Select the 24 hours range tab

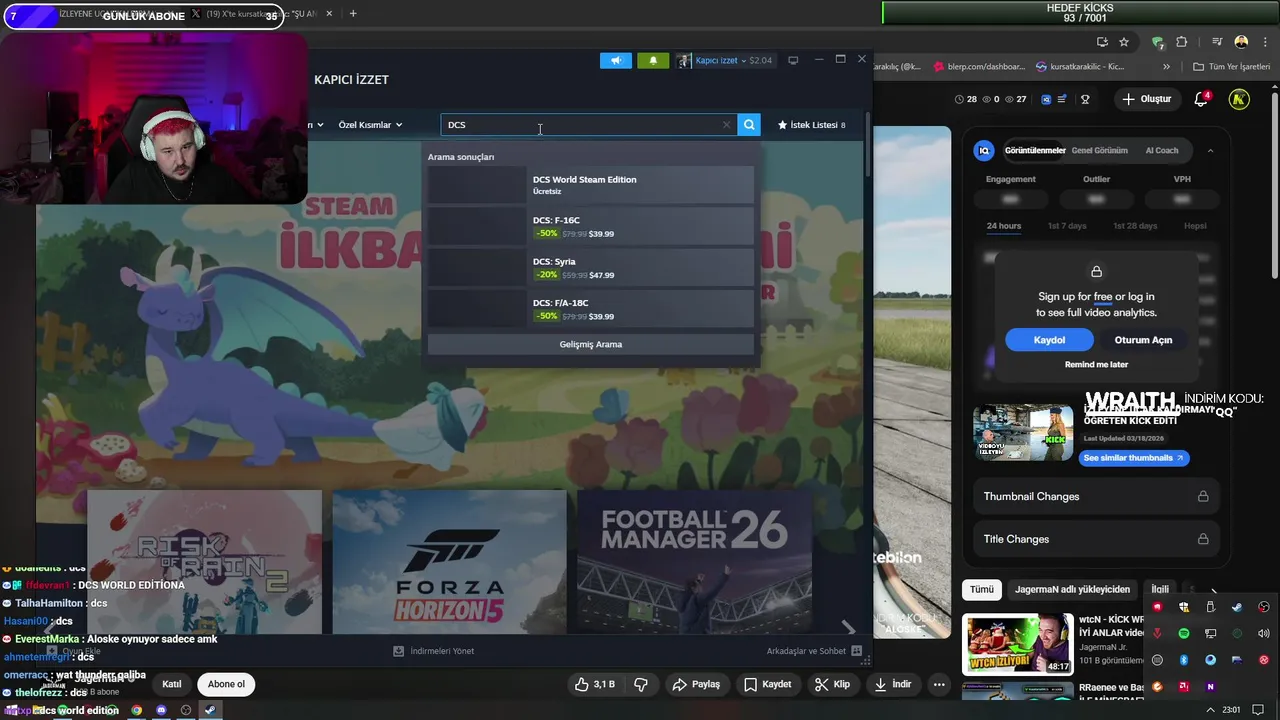click(x=1004, y=226)
